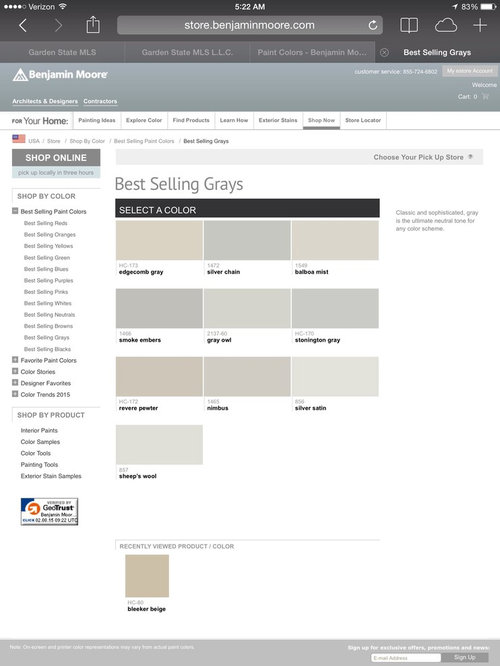Switch to Paint Colors - Benjamin Moore tab

[312, 52]
